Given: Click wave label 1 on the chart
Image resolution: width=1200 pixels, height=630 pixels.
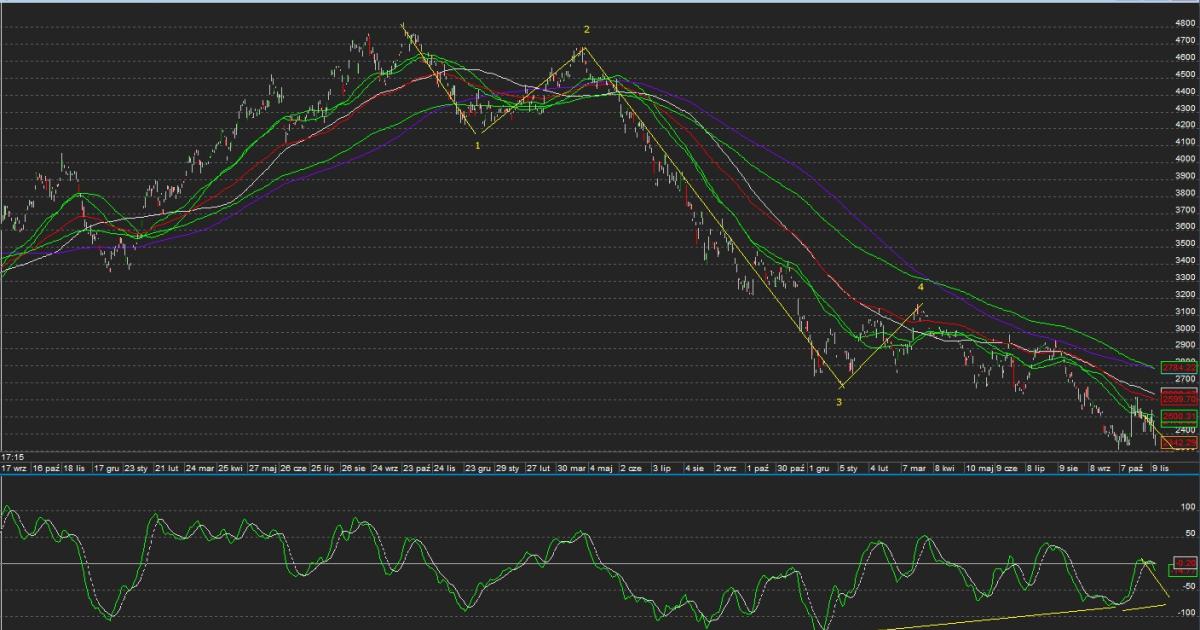Looking at the screenshot, I should coord(477,145).
